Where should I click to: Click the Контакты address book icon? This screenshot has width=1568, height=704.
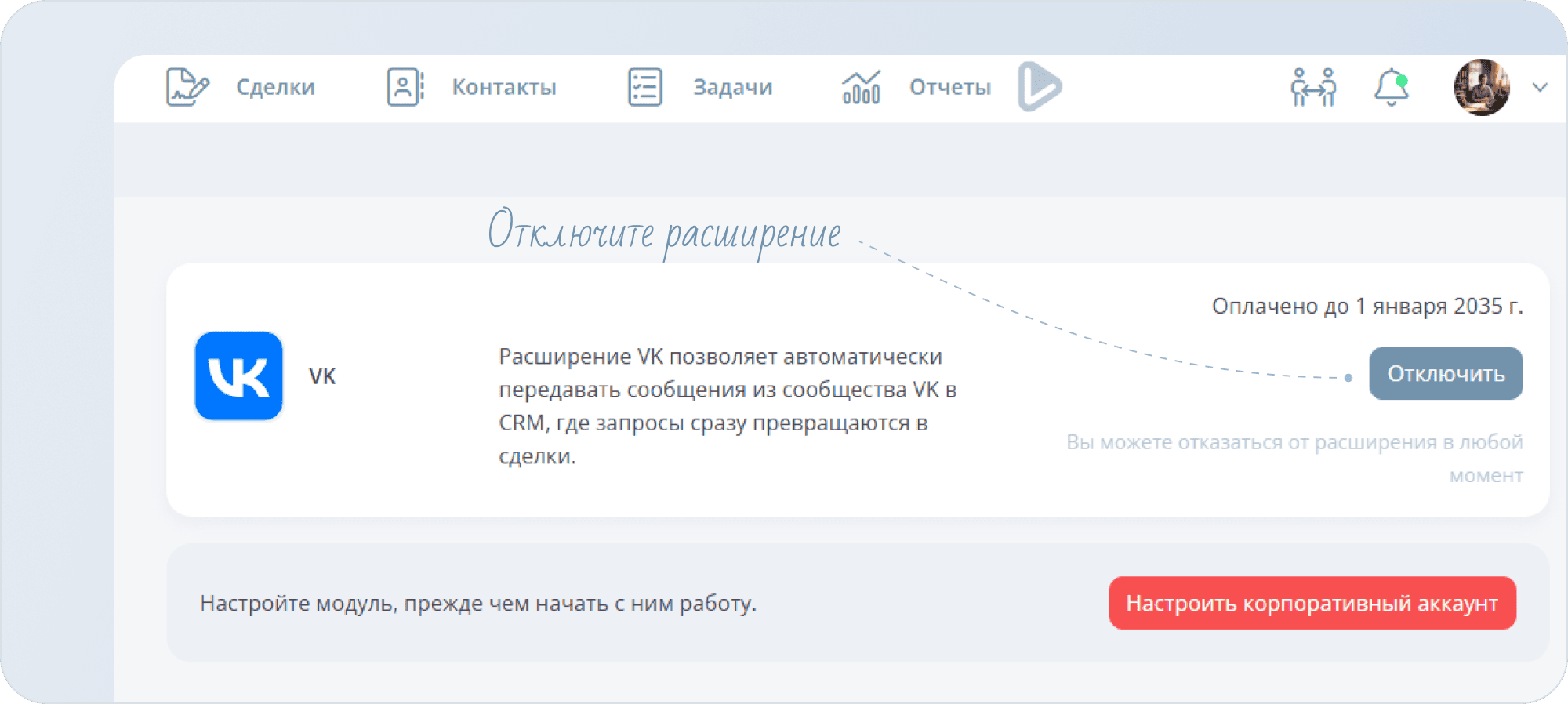(x=405, y=87)
